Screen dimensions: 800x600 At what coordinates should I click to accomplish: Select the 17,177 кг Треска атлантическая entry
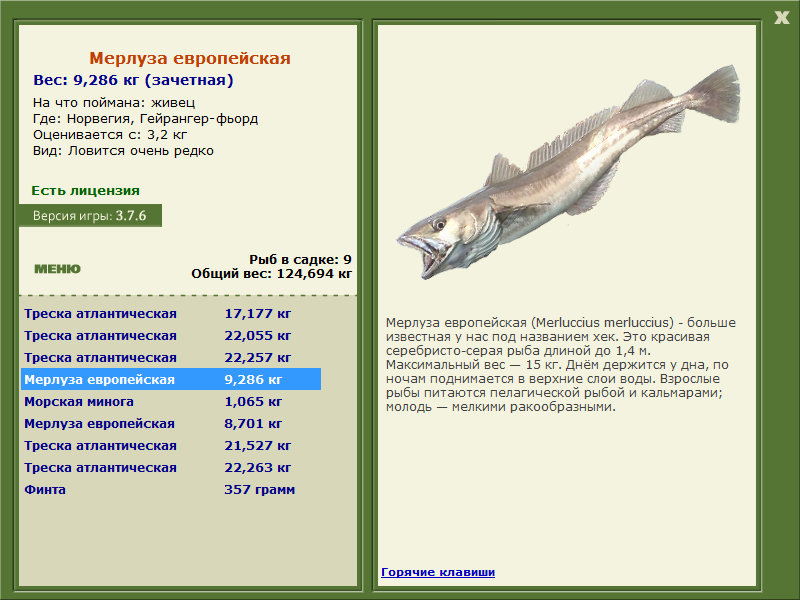coord(171,313)
